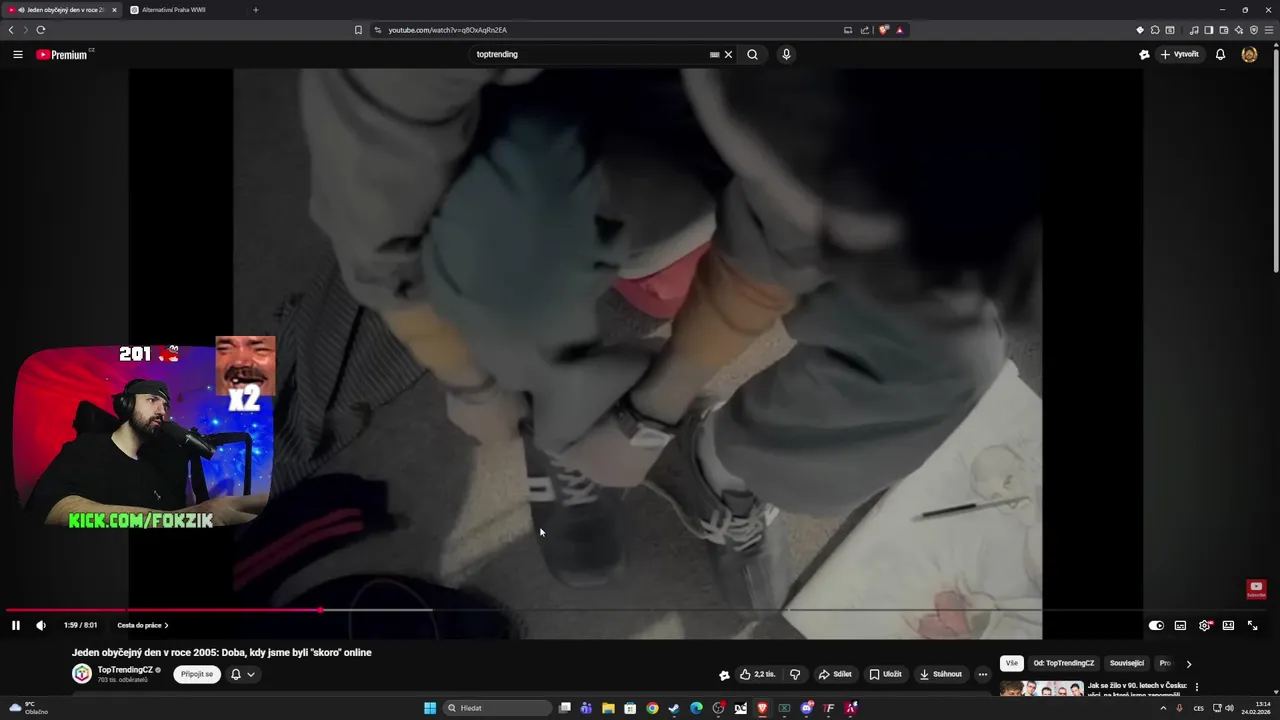1280x720 pixels.
Task: Show next filter chips with arrow
Action: click(x=1189, y=664)
